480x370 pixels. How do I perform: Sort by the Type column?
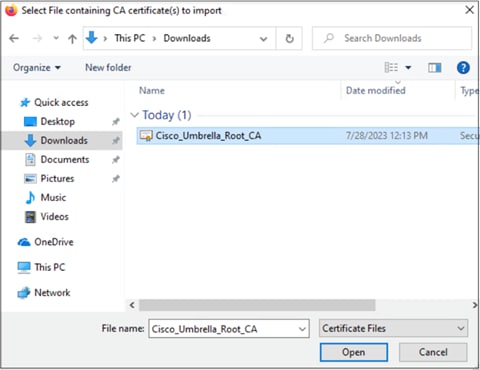[x=469, y=91]
